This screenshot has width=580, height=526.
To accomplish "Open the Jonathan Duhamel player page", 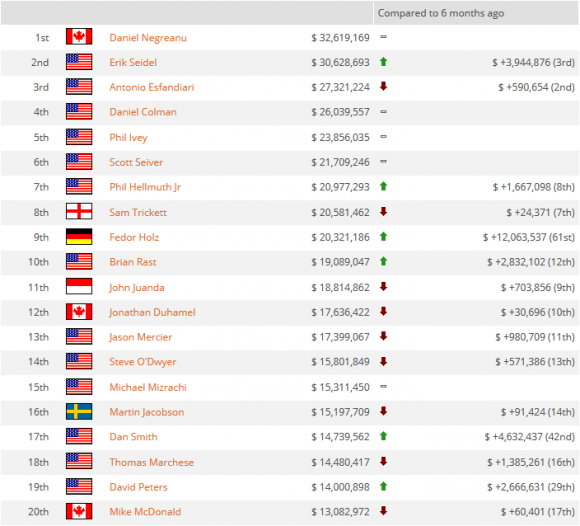I will pos(152,313).
